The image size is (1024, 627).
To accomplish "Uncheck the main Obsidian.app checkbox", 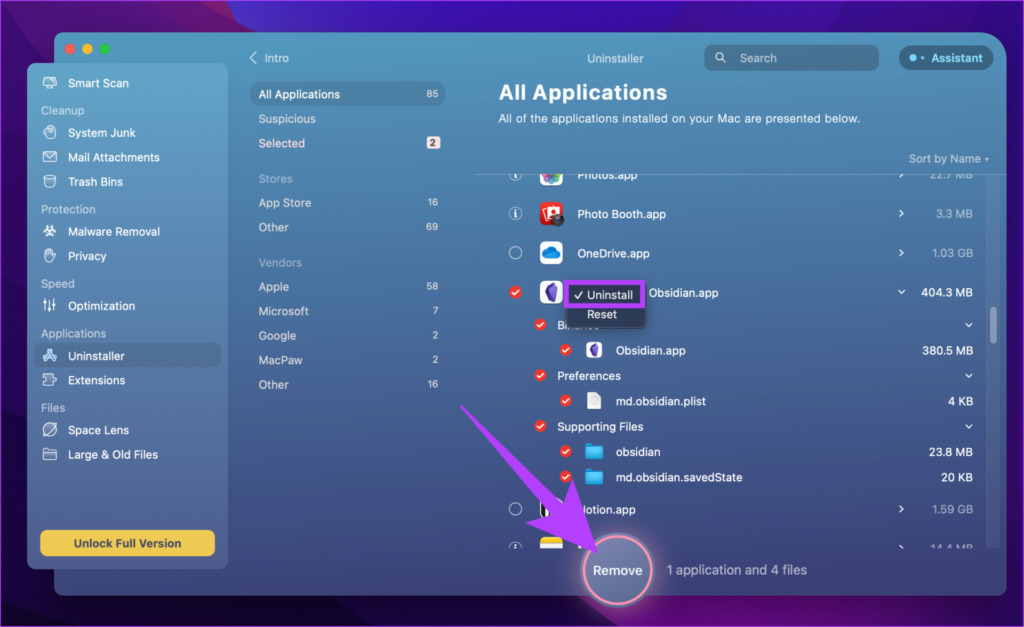I will [515, 292].
